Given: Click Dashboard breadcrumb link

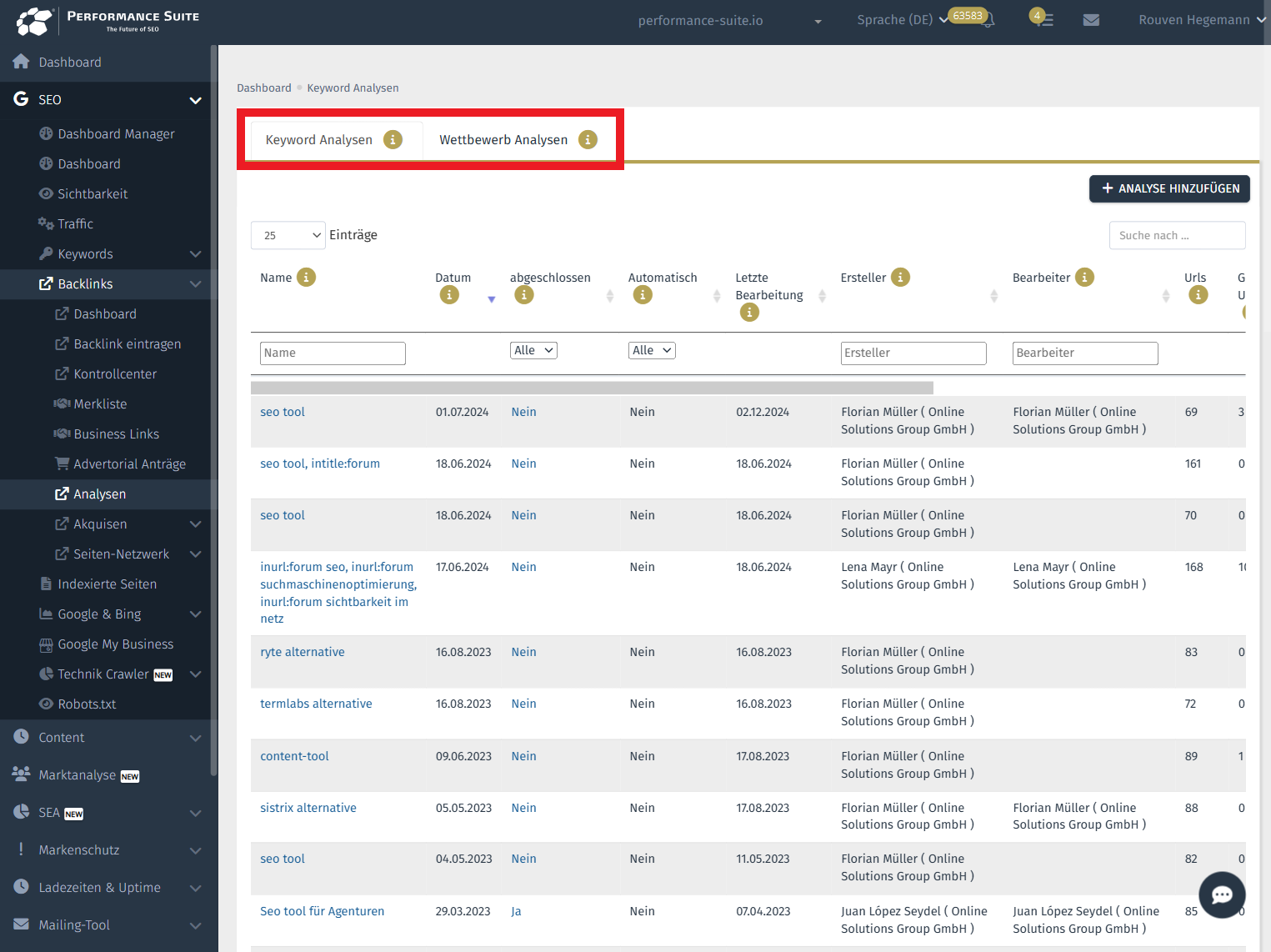Looking at the screenshot, I should pos(264,88).
